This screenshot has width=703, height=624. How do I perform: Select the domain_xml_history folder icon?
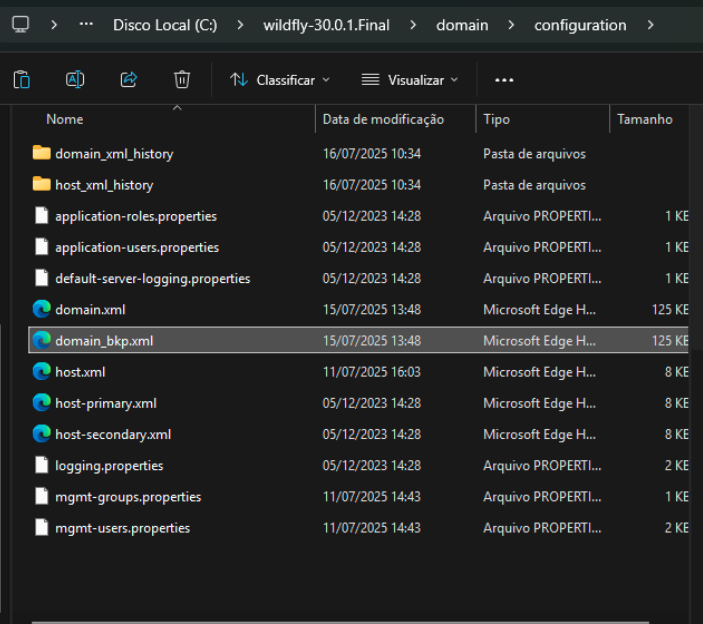41,153
